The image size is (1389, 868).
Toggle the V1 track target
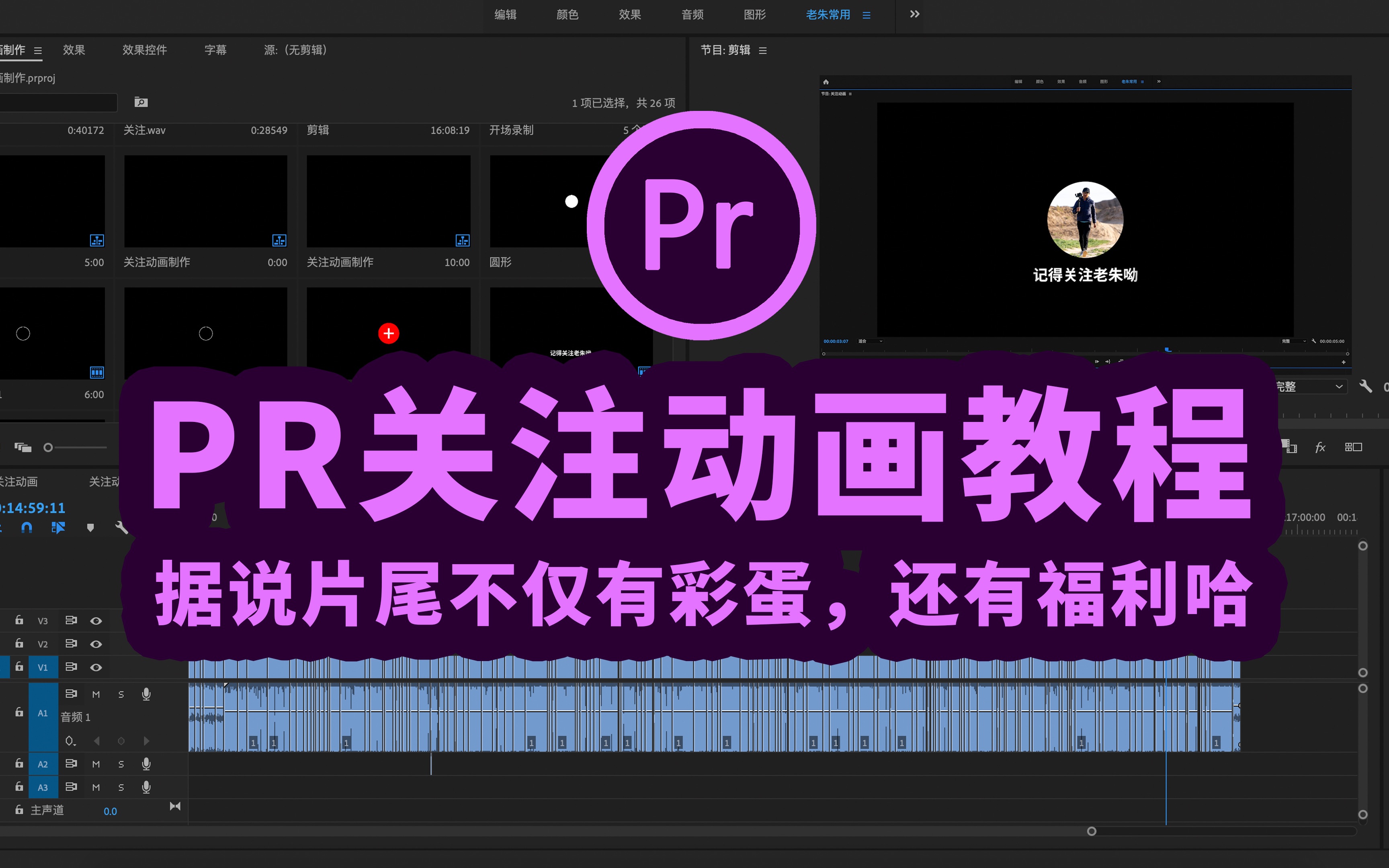coord(43,667)
